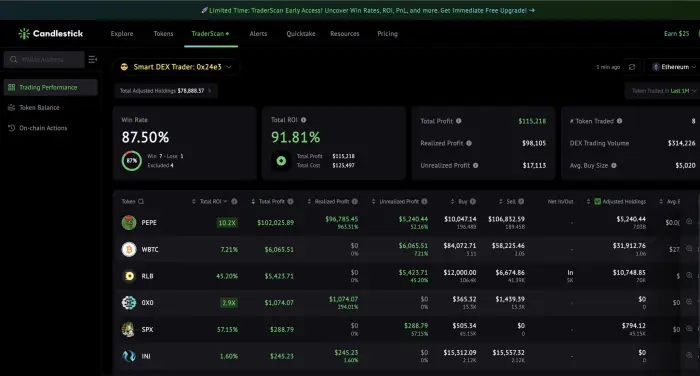
Task: Click the 10.2X ROI badge for PEPE
Action: pyautogui.click(x=227, y=223)
